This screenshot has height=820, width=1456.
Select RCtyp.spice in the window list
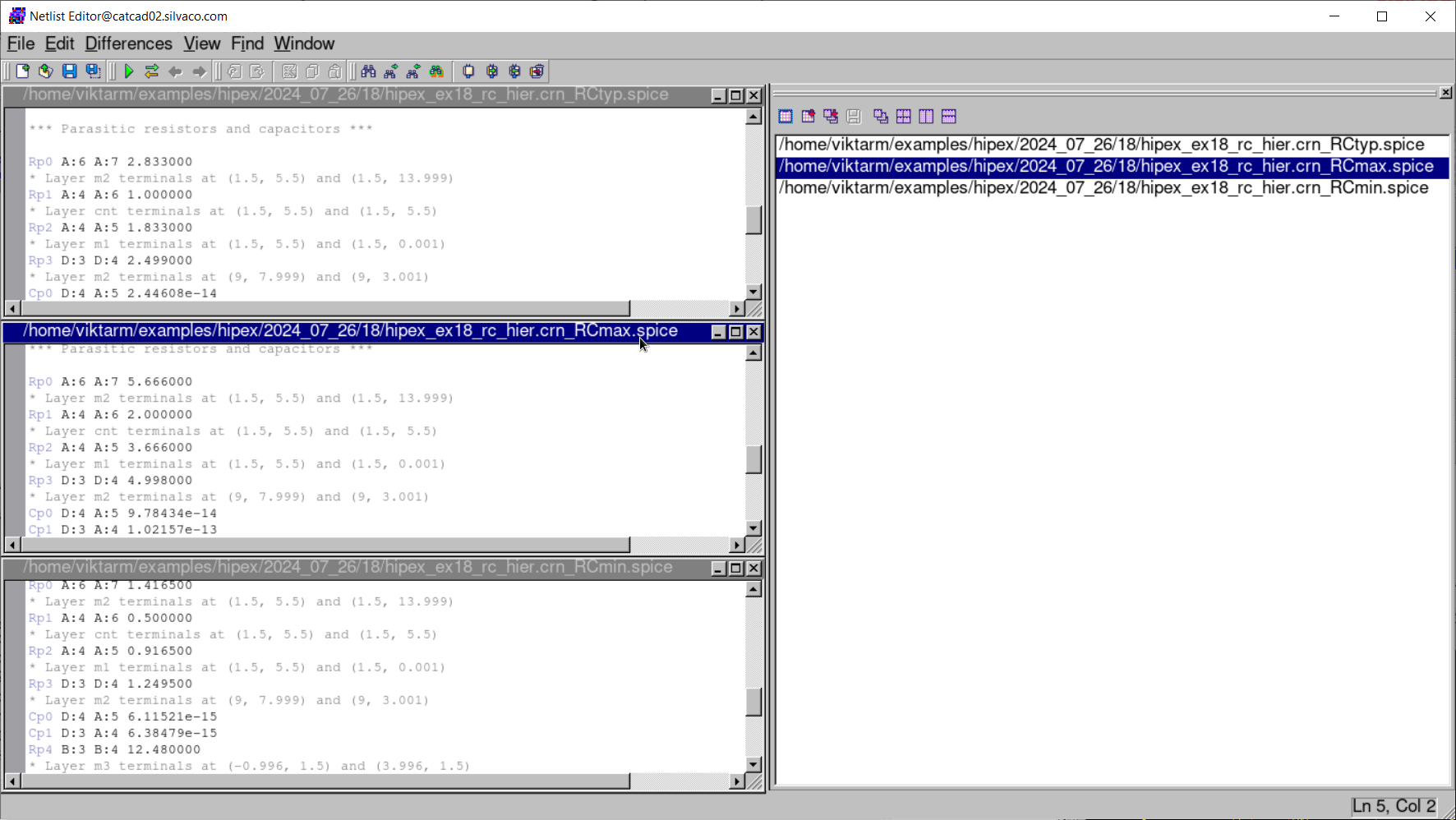(1101, 145)
